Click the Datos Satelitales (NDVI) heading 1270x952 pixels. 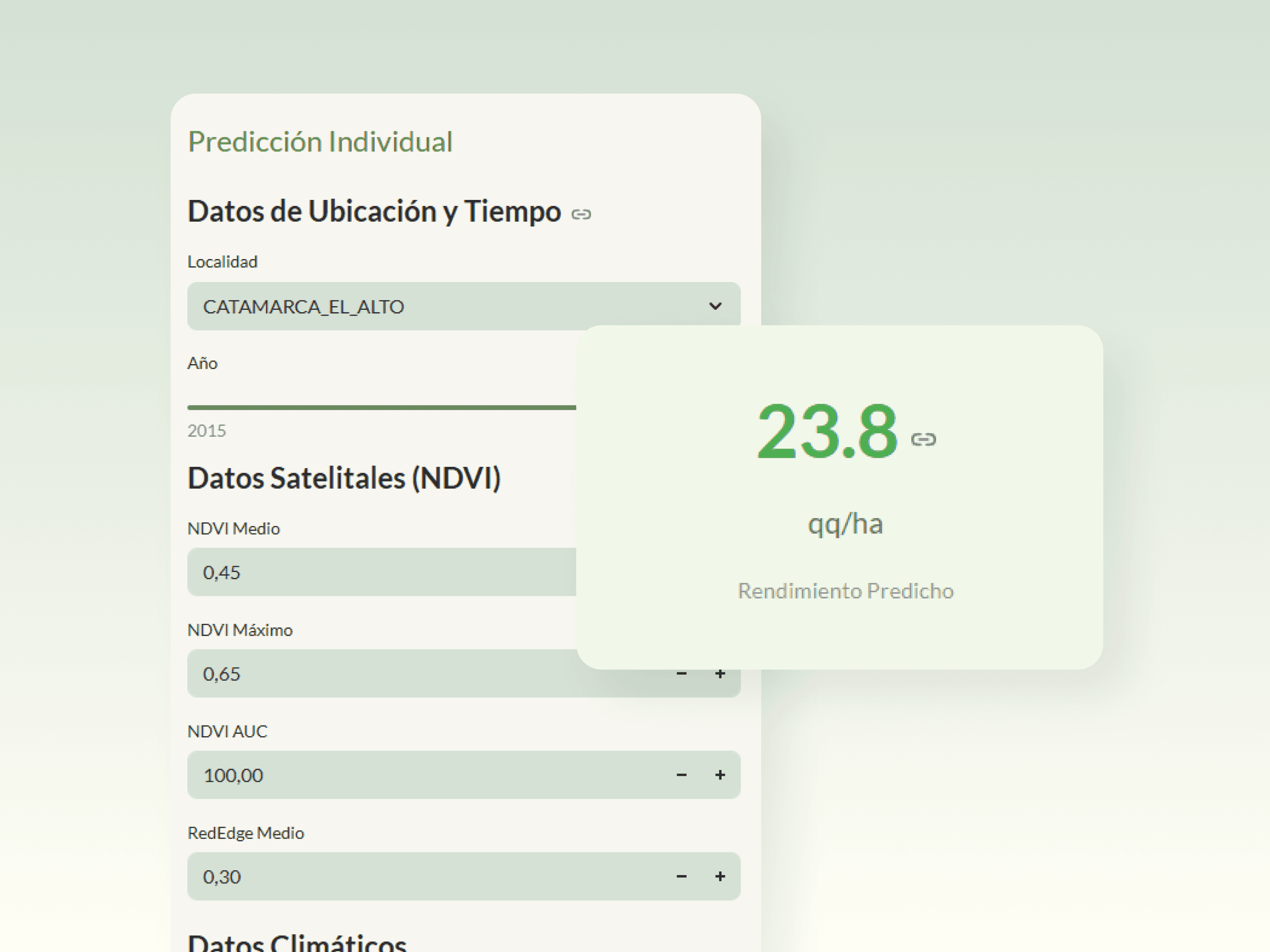pos(344,478)
